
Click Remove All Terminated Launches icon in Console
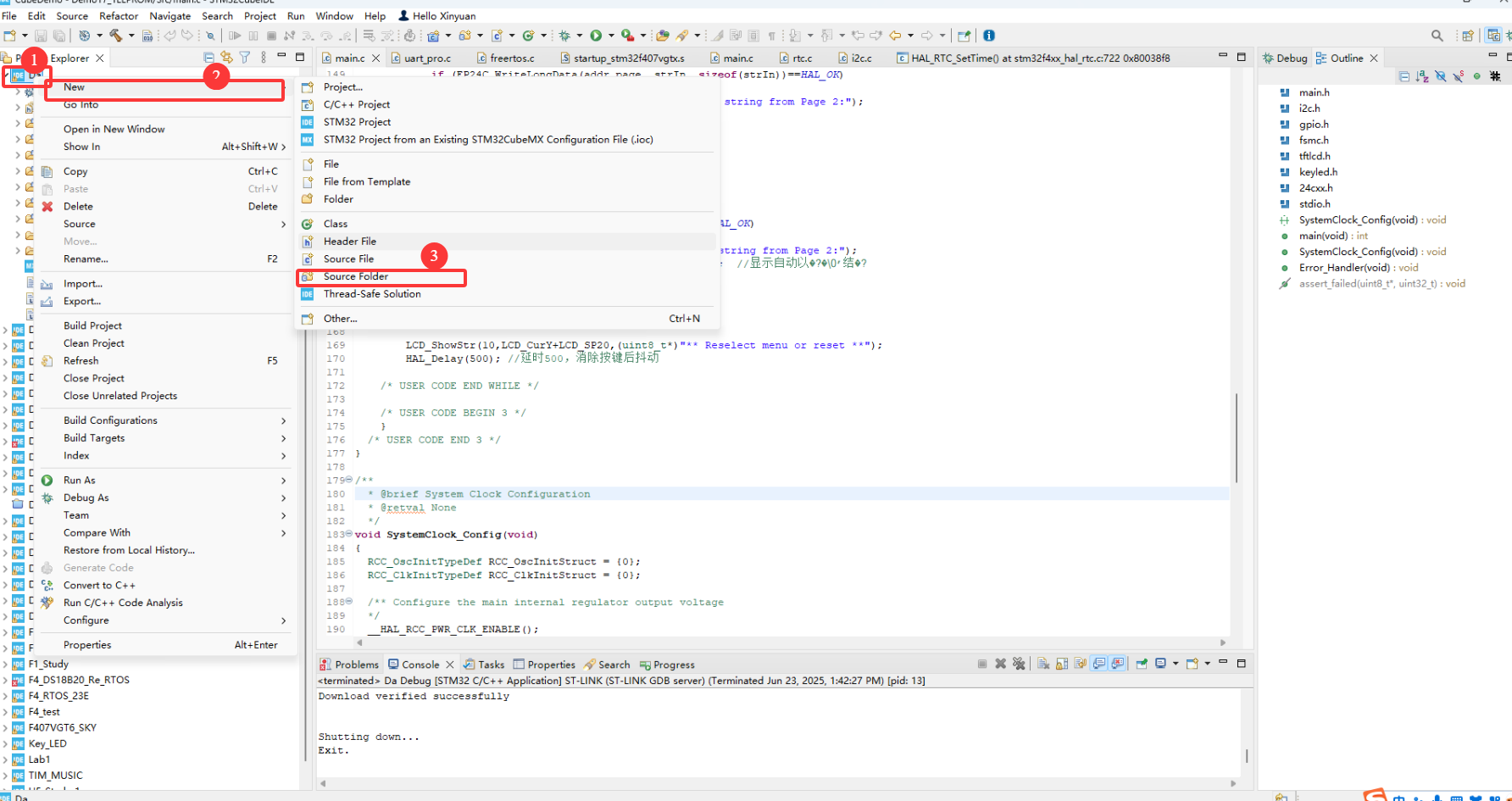tap(1019, 664)
